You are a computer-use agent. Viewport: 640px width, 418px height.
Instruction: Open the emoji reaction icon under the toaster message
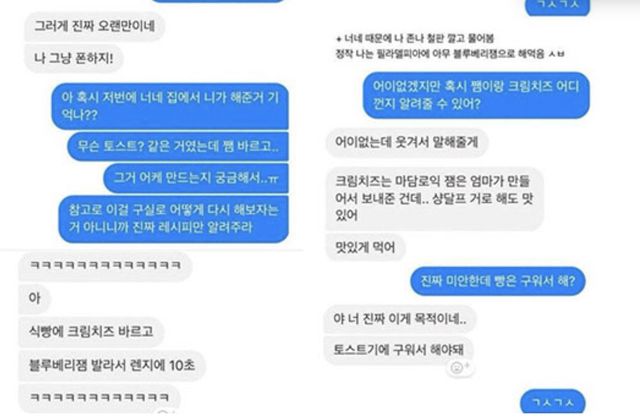(x=460, y=368)
